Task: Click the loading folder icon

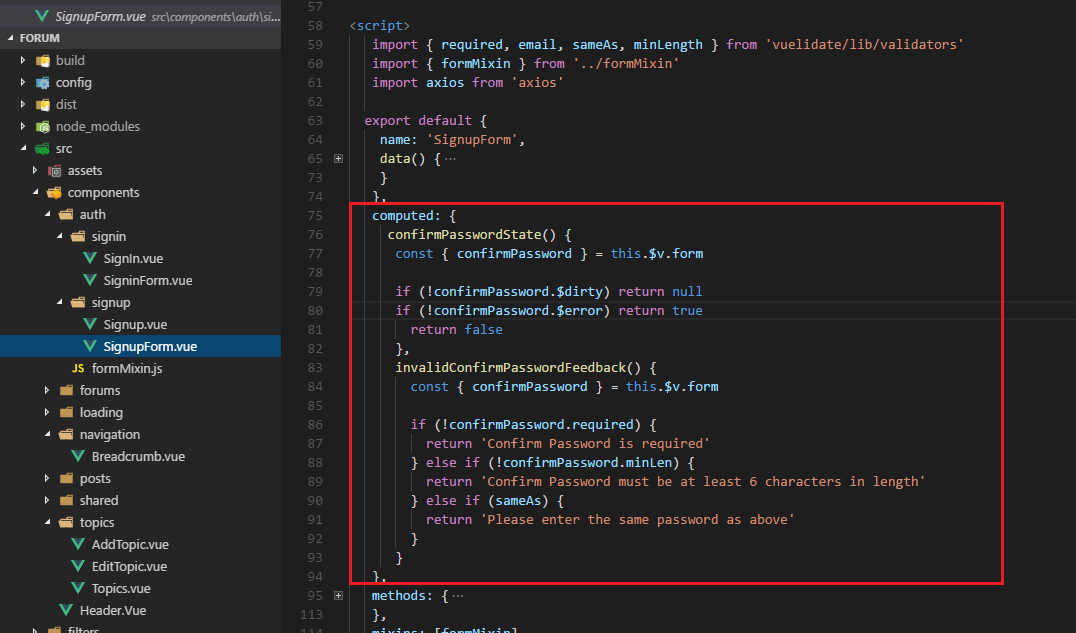Action: pyautogui.click(x=66, y=412)
